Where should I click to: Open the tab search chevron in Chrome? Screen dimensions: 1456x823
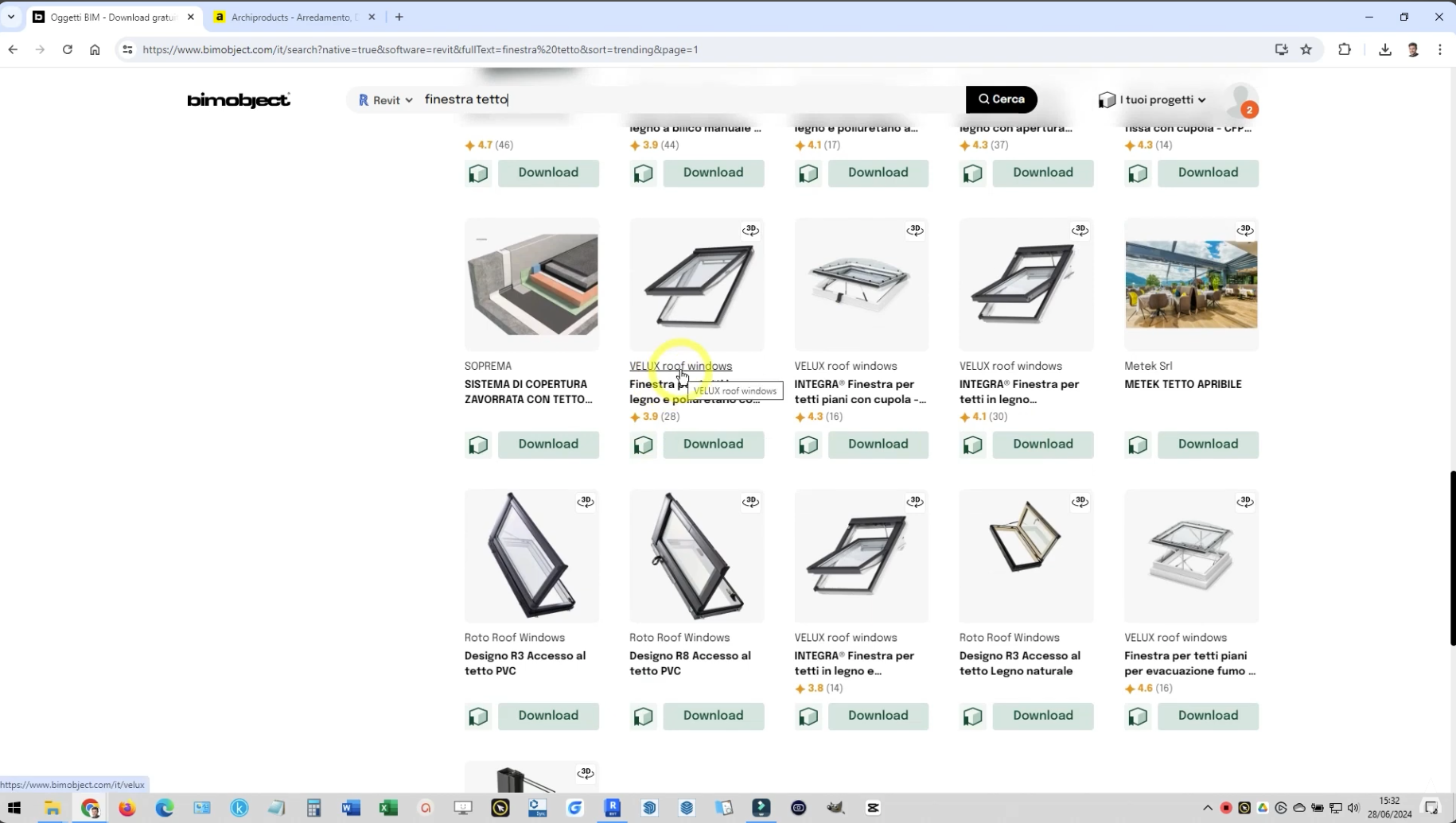[11, 17]
